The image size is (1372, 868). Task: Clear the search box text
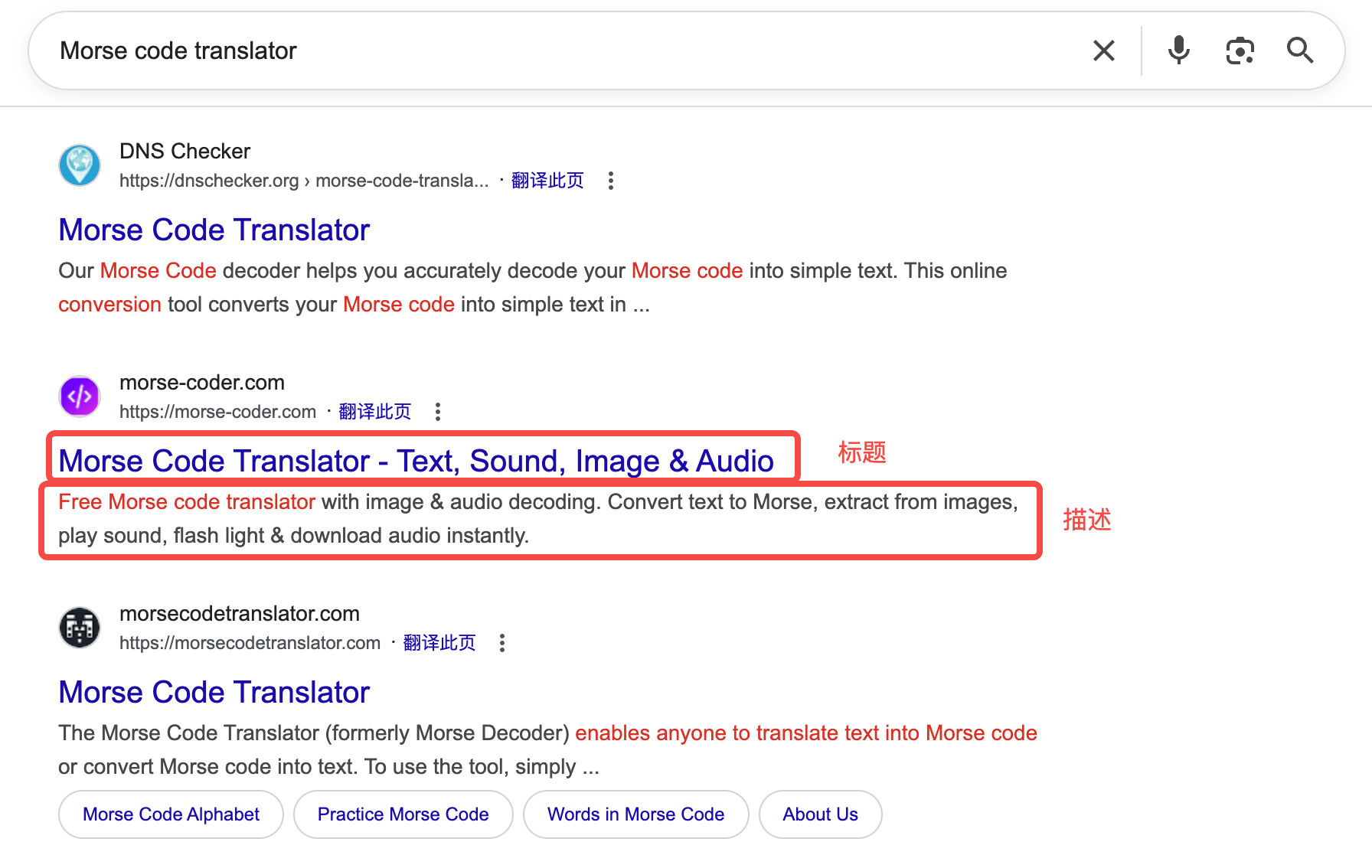(1103, 51)
